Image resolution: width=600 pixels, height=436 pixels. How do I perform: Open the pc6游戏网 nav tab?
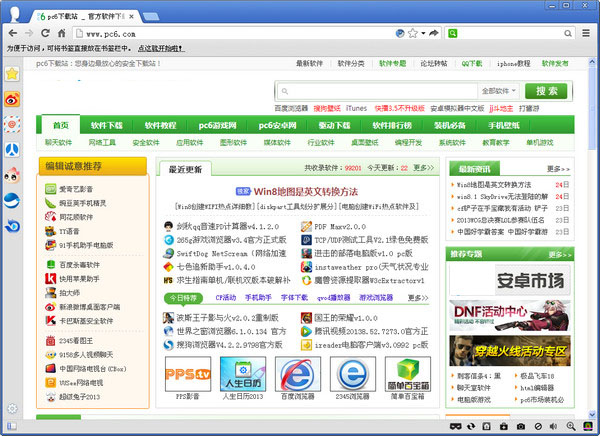[x=217, y=125]
